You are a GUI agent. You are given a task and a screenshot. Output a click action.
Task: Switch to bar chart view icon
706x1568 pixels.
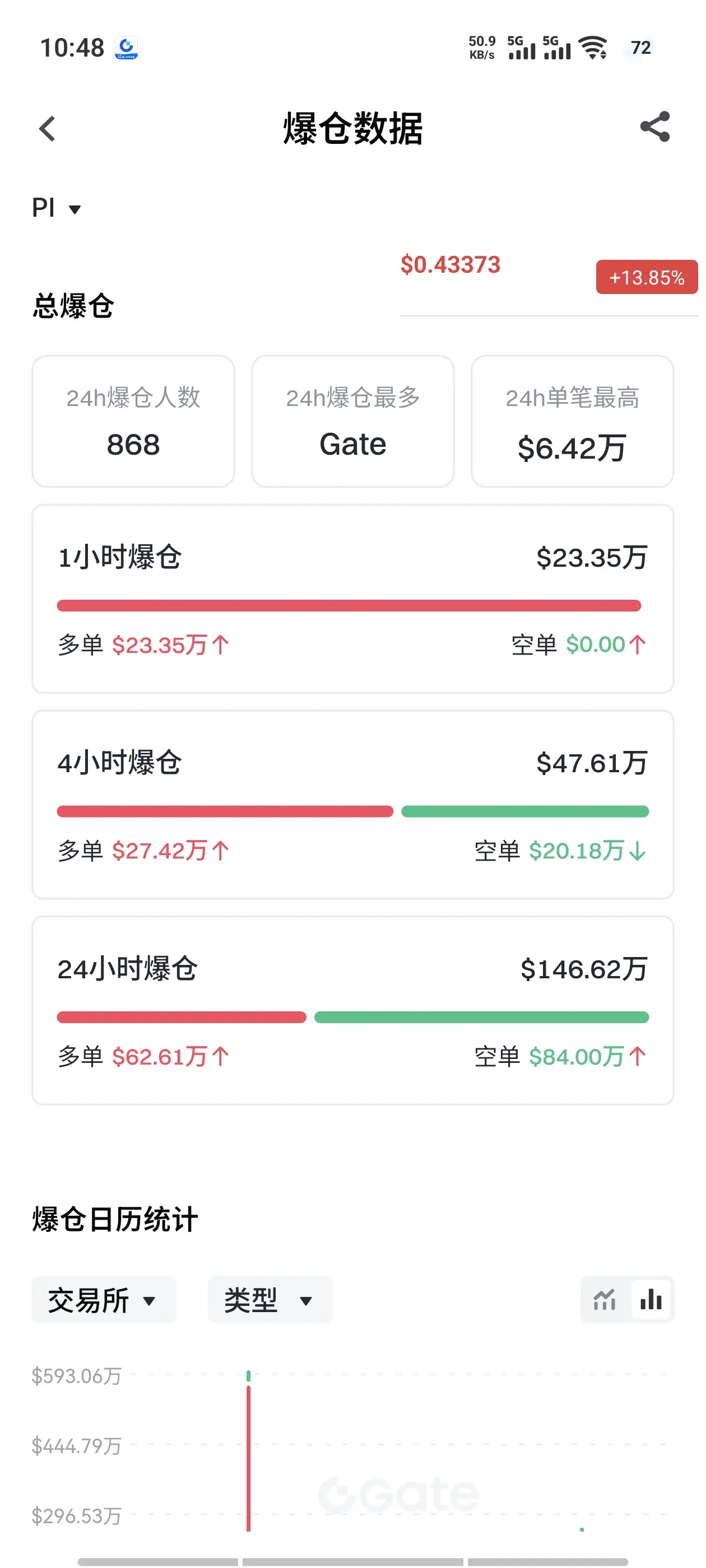pos(651,1300)
